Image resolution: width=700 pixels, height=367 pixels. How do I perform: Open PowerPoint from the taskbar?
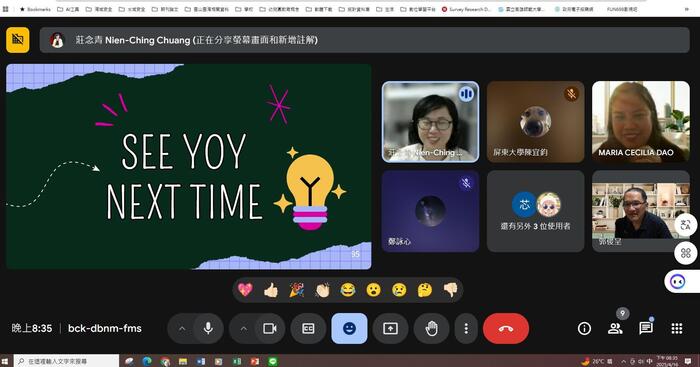pyautogui.click(x=254, y=361)
